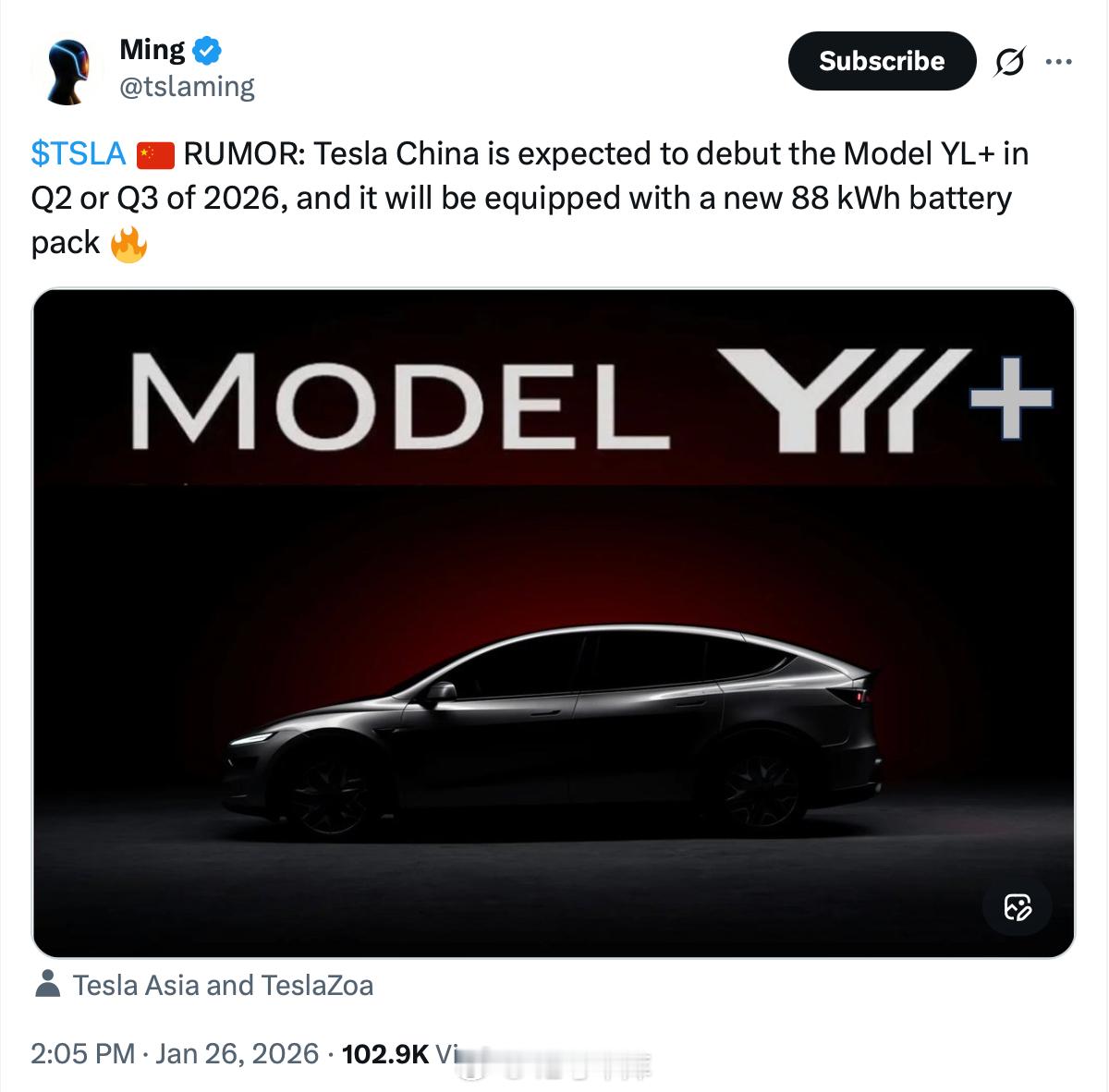
Task: Open the edit-image-with-Grok overlay icon
Action: point(1017,908)
